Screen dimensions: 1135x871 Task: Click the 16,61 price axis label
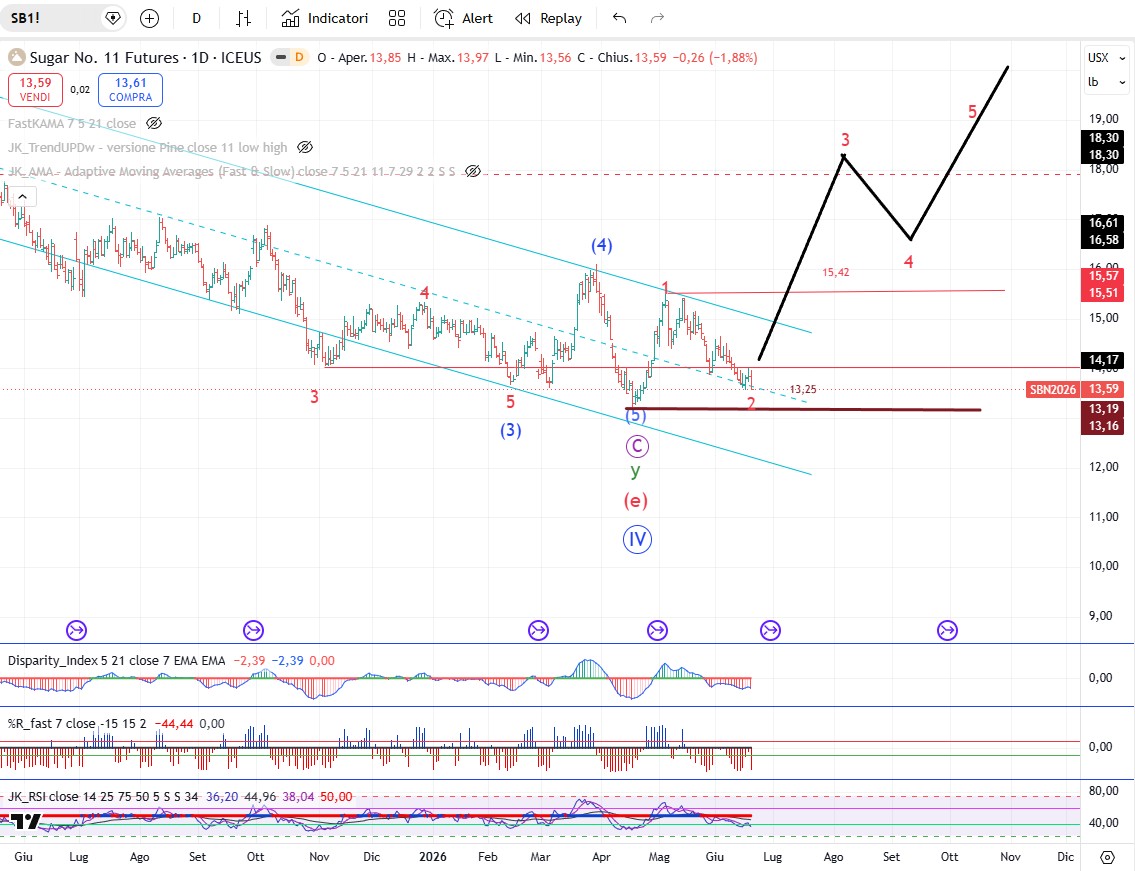(x=1103, y=222)
